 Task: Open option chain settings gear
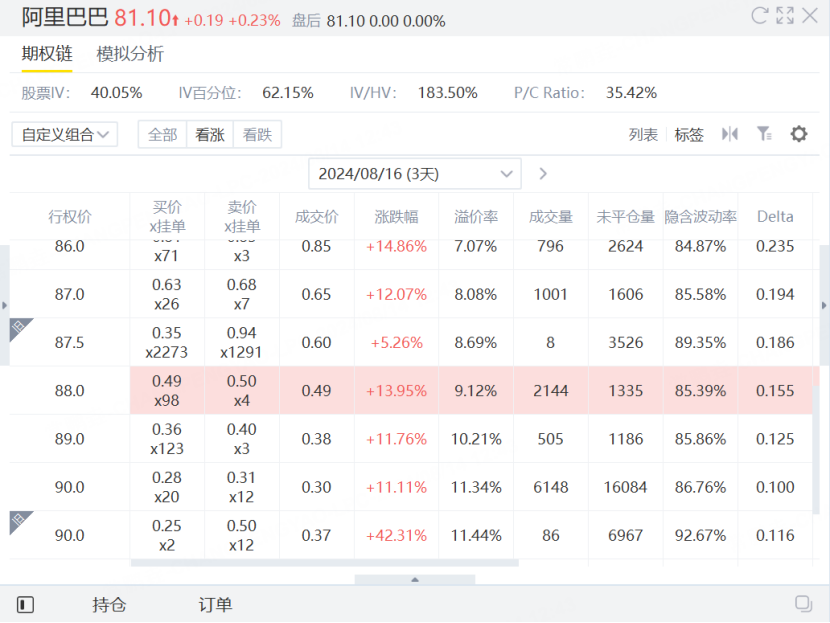tap(798, 134)
